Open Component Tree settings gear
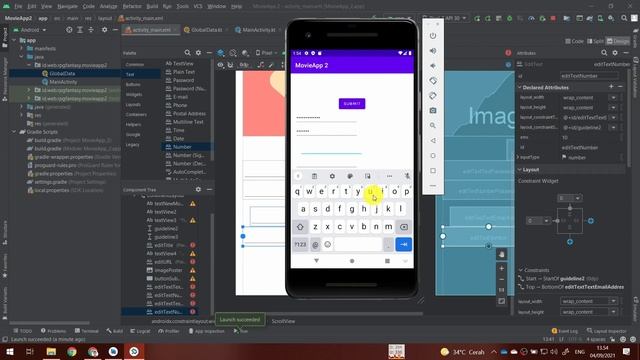 (198, 189)
